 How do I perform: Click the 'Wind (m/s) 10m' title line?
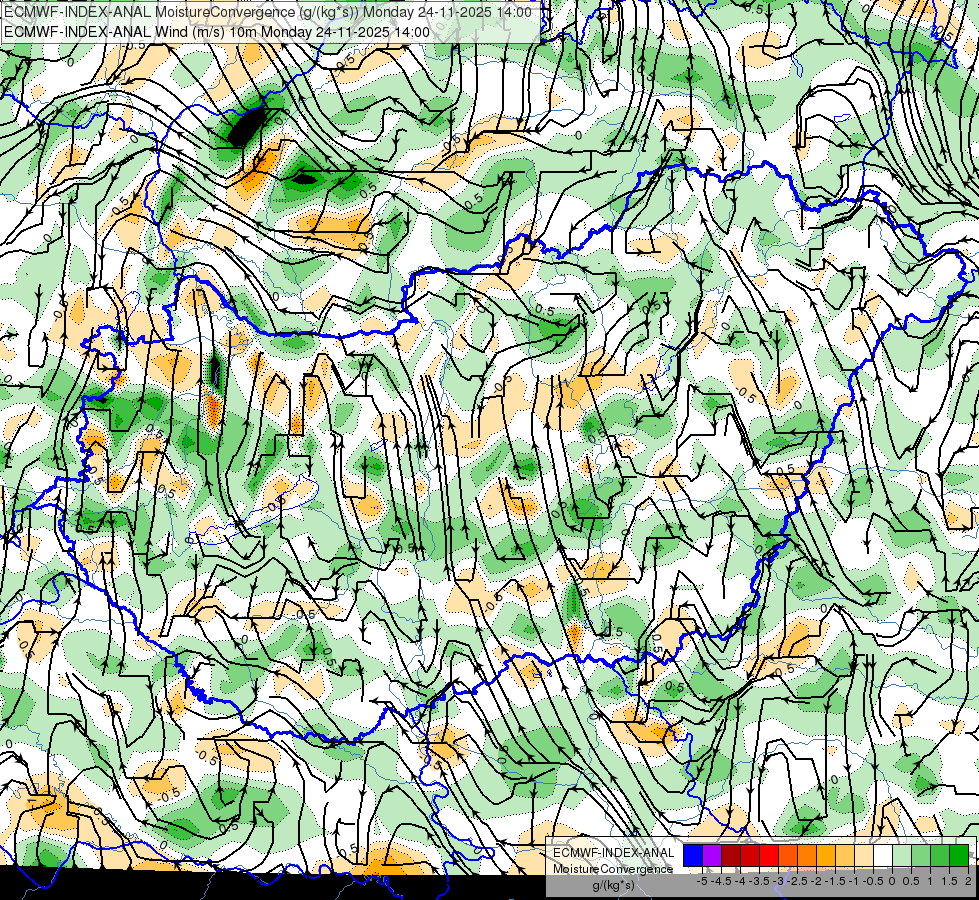pos(217,31)
